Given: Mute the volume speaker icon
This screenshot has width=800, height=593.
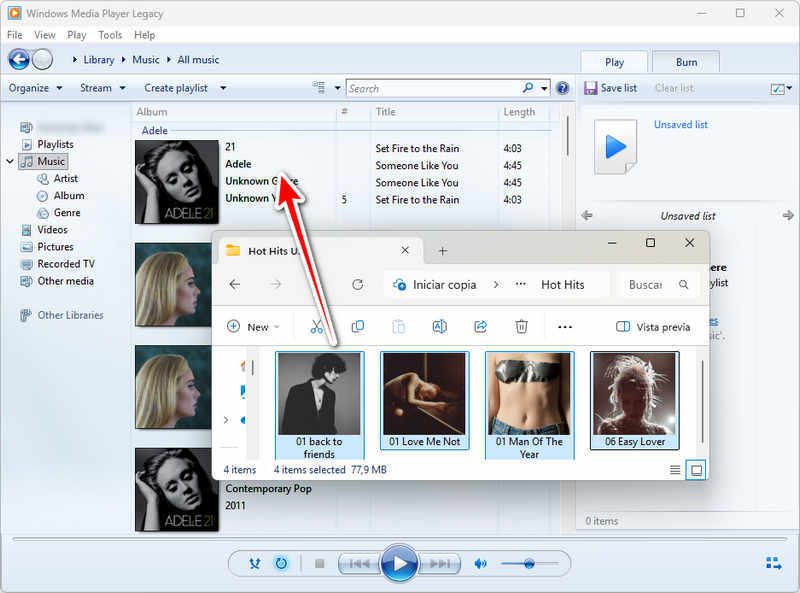Looking at the screenshot, I should click(x=481, y=564).
